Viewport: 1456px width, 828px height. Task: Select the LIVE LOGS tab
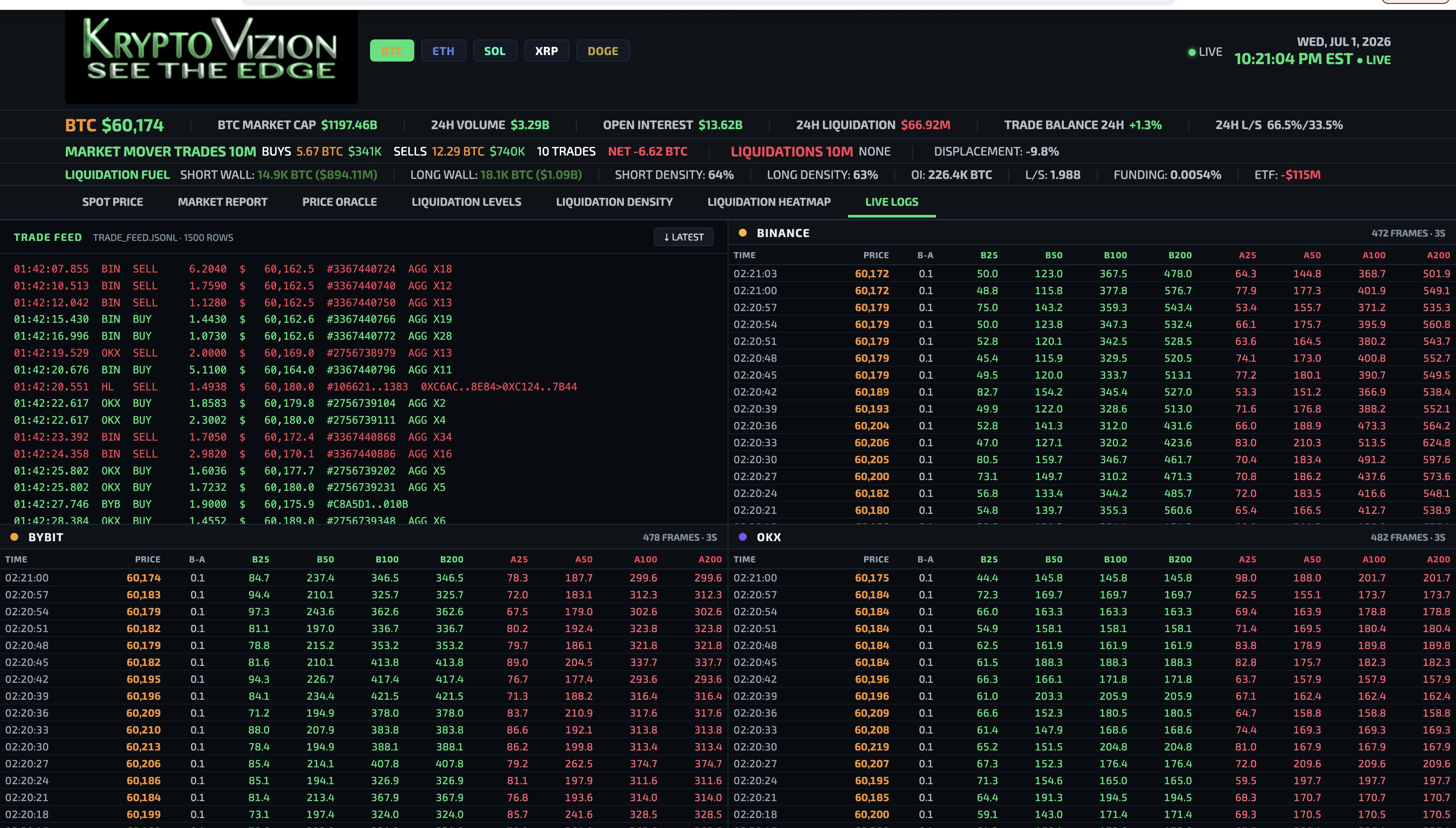tap(892, 202)
